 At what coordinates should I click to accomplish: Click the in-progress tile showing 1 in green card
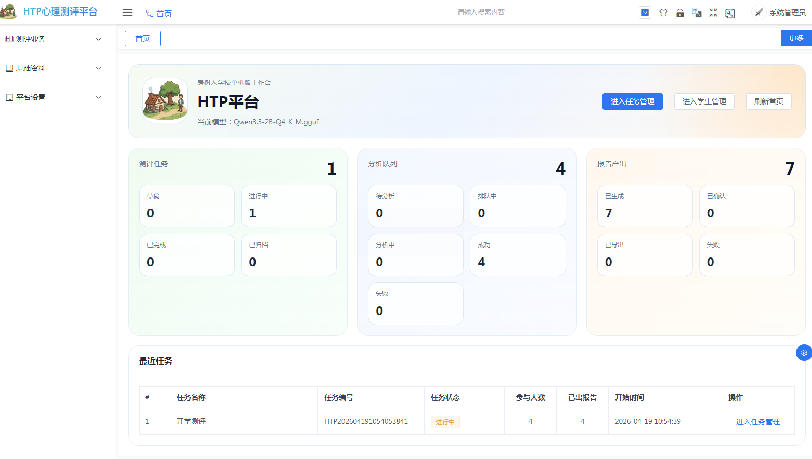point(289,206)
